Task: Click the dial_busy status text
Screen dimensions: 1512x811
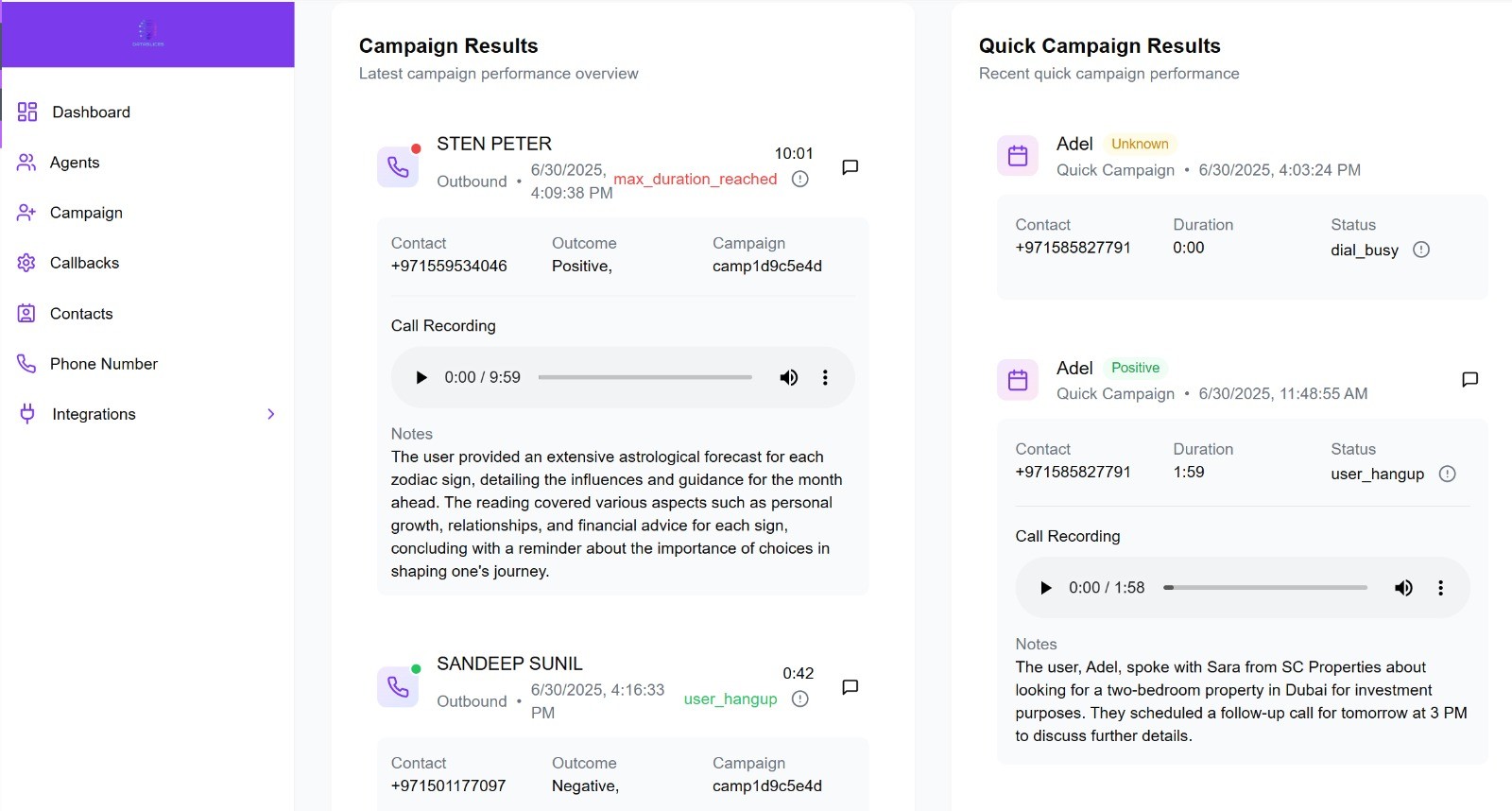Action: tap(1365, 250)
